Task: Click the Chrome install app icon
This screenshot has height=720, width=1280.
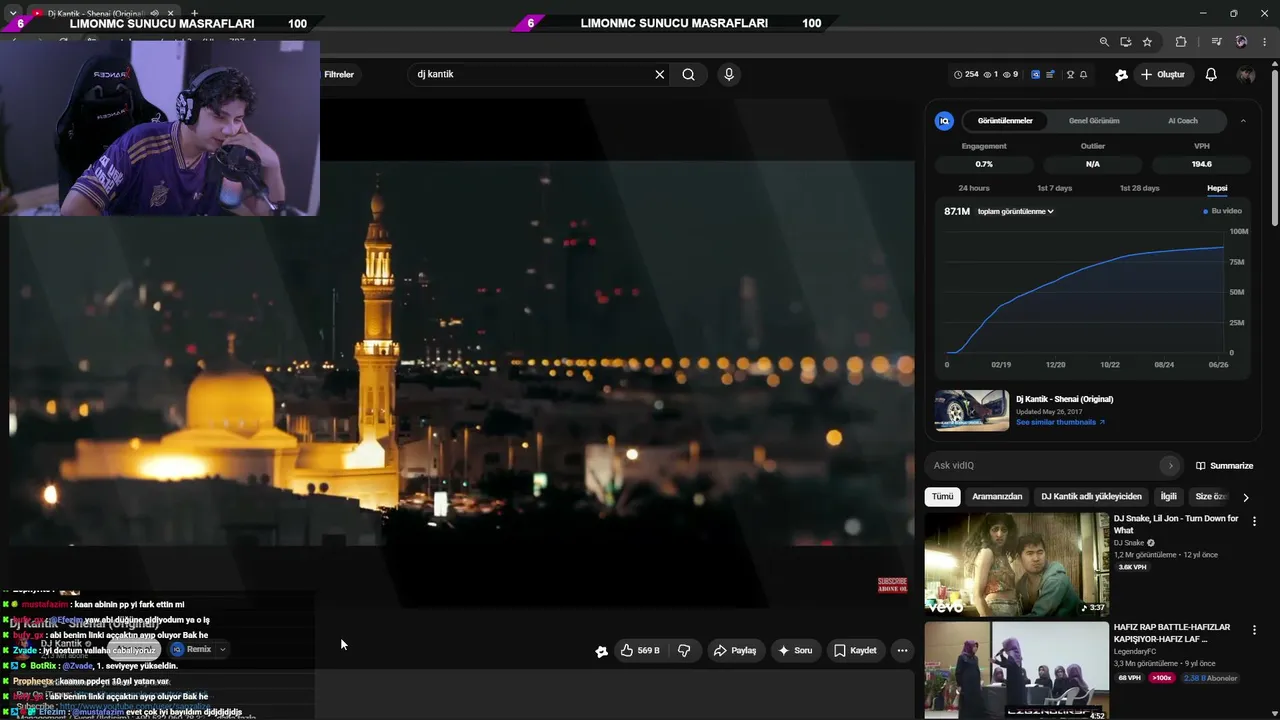Action: tap(1126, 42)
